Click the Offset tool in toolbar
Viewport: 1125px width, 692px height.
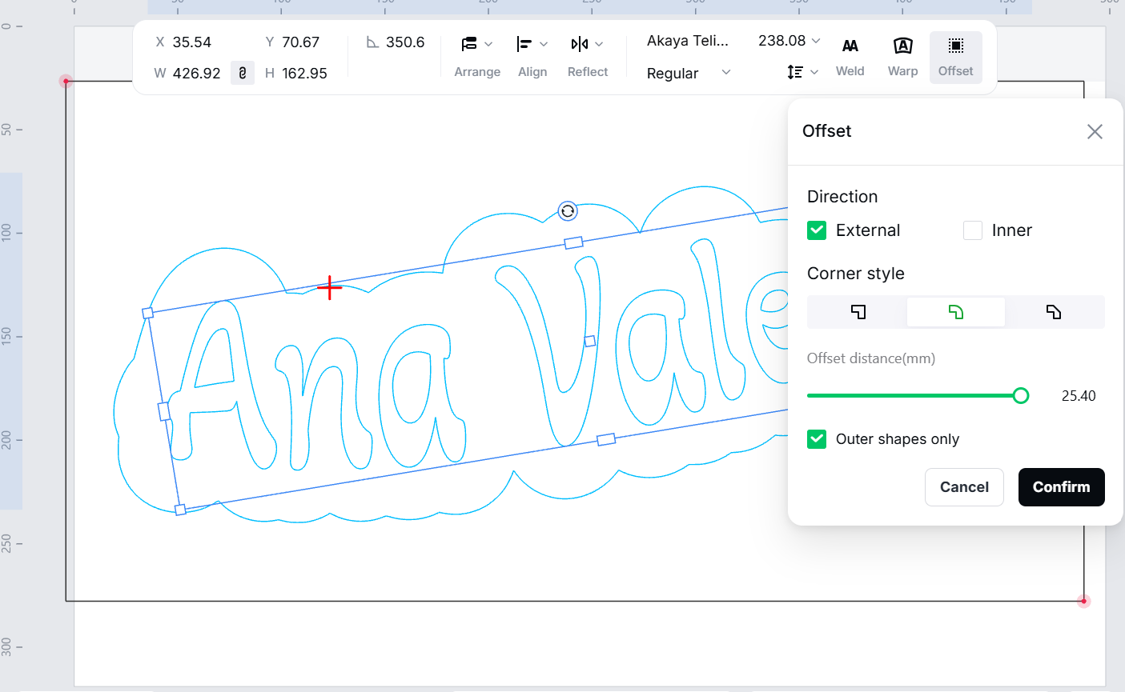[956, 57]
